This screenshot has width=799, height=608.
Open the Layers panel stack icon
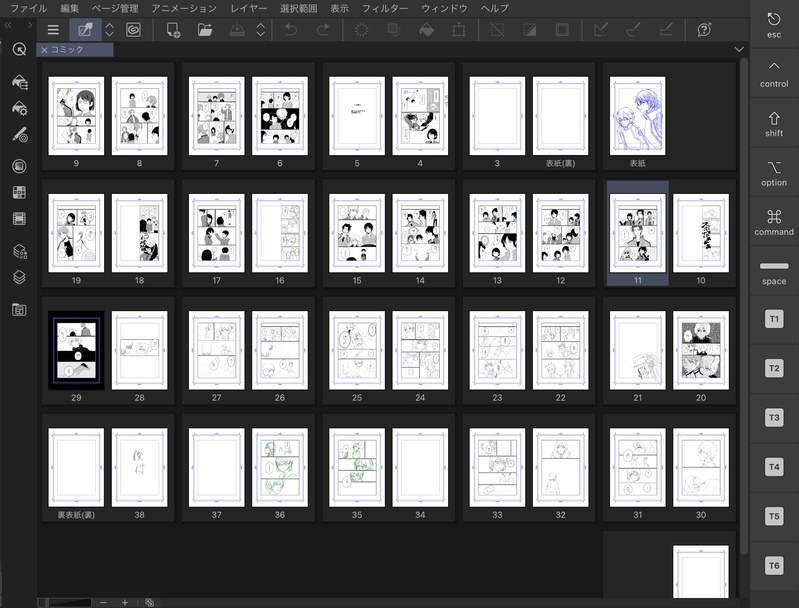19,277
